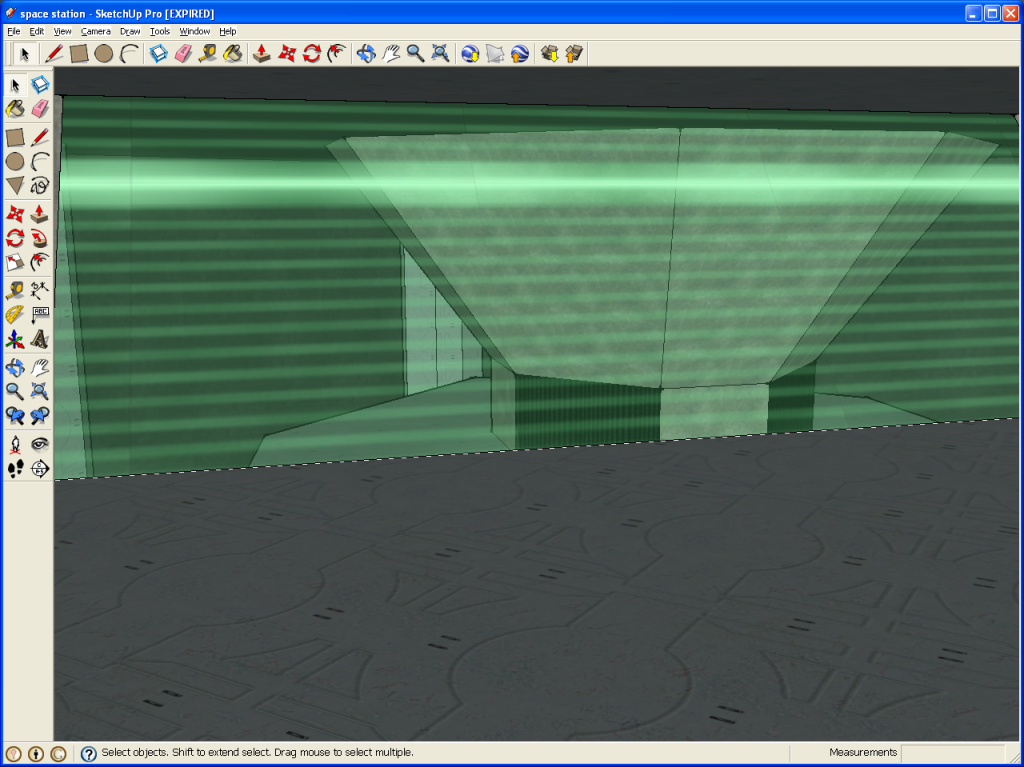Image resolution: width=1024 pixels, height=767 pixels.
Task: Open the Window menu
Action: (x=195, y=31)
